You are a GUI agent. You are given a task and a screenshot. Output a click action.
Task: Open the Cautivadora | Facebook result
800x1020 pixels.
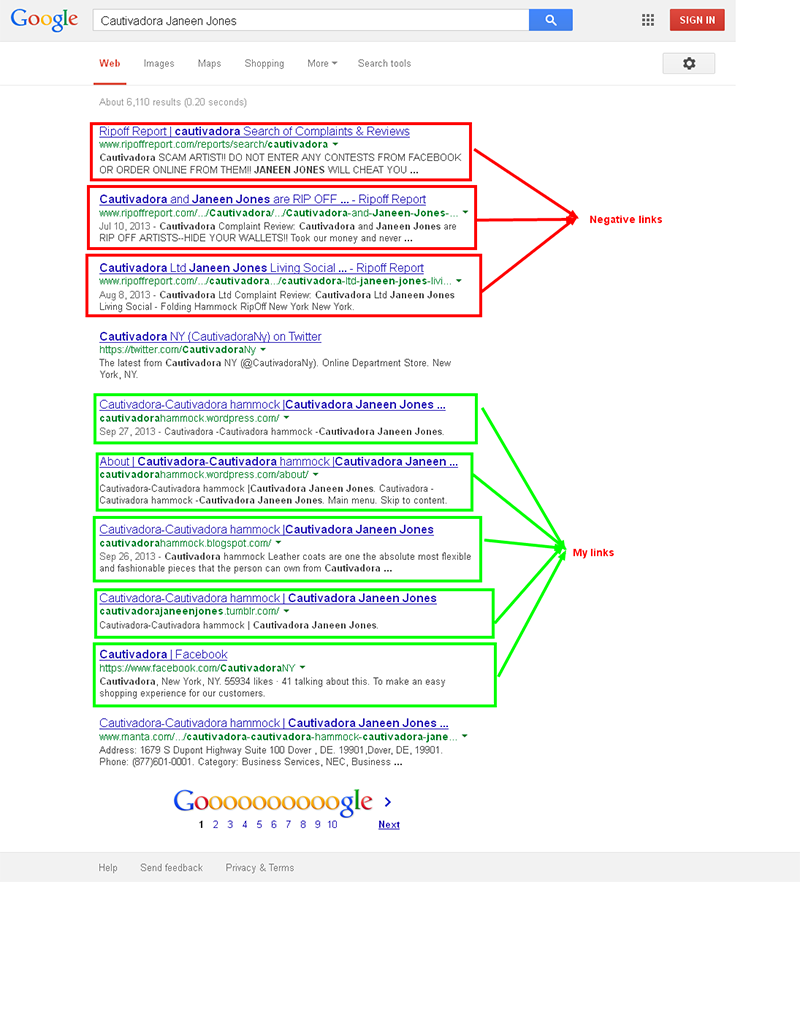163,654
